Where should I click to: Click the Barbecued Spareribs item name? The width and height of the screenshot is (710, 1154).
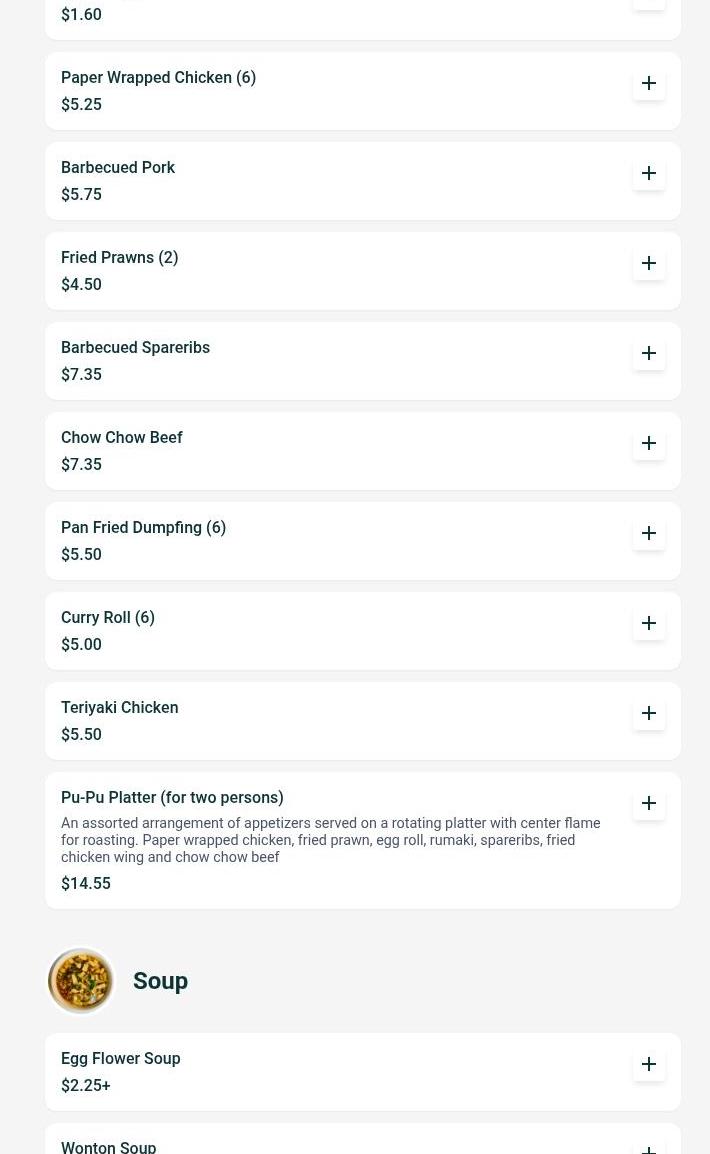pos(135,348)
